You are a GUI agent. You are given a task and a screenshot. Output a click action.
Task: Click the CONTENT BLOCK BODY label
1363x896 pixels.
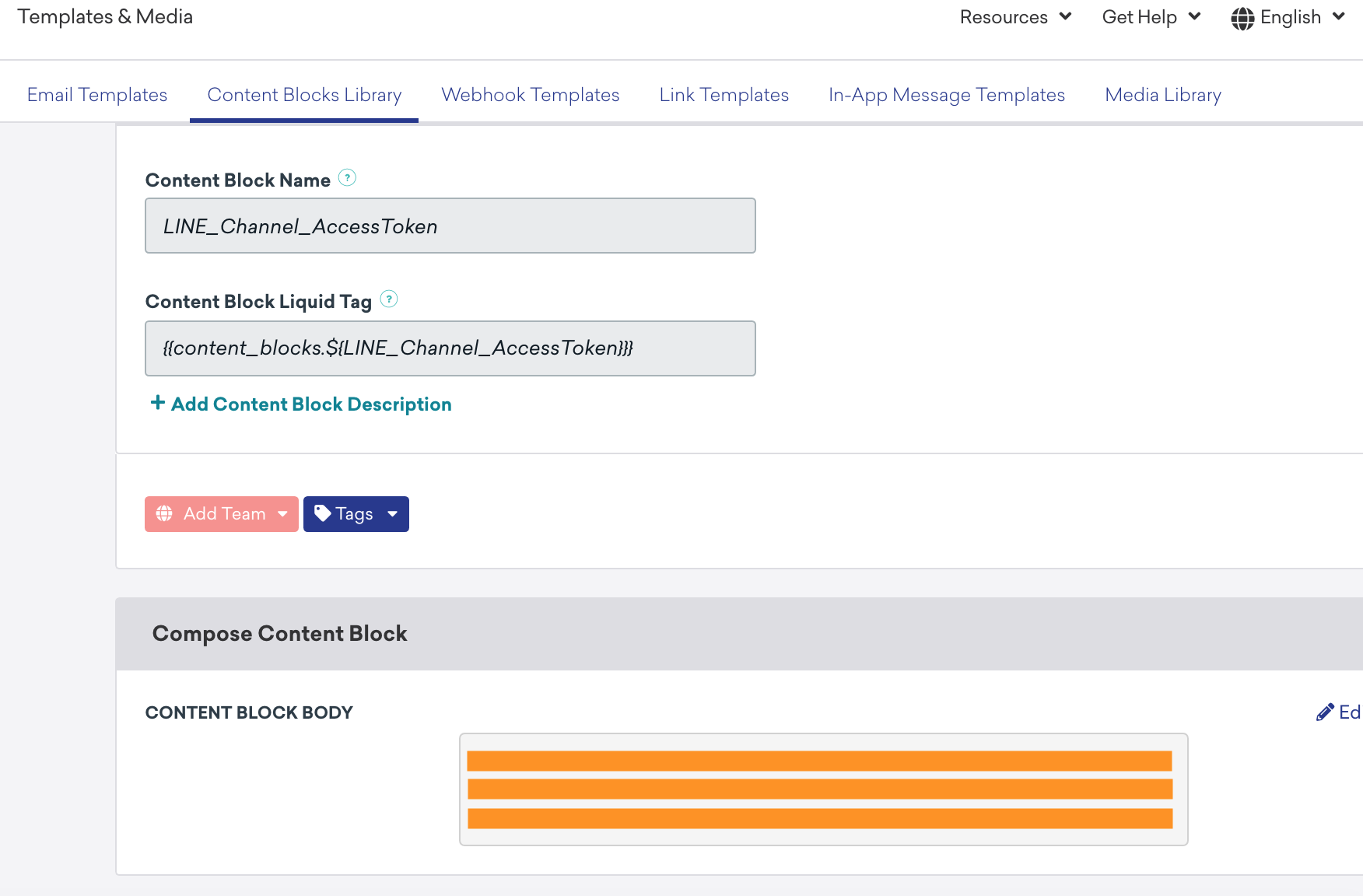(x=249, y=712)
